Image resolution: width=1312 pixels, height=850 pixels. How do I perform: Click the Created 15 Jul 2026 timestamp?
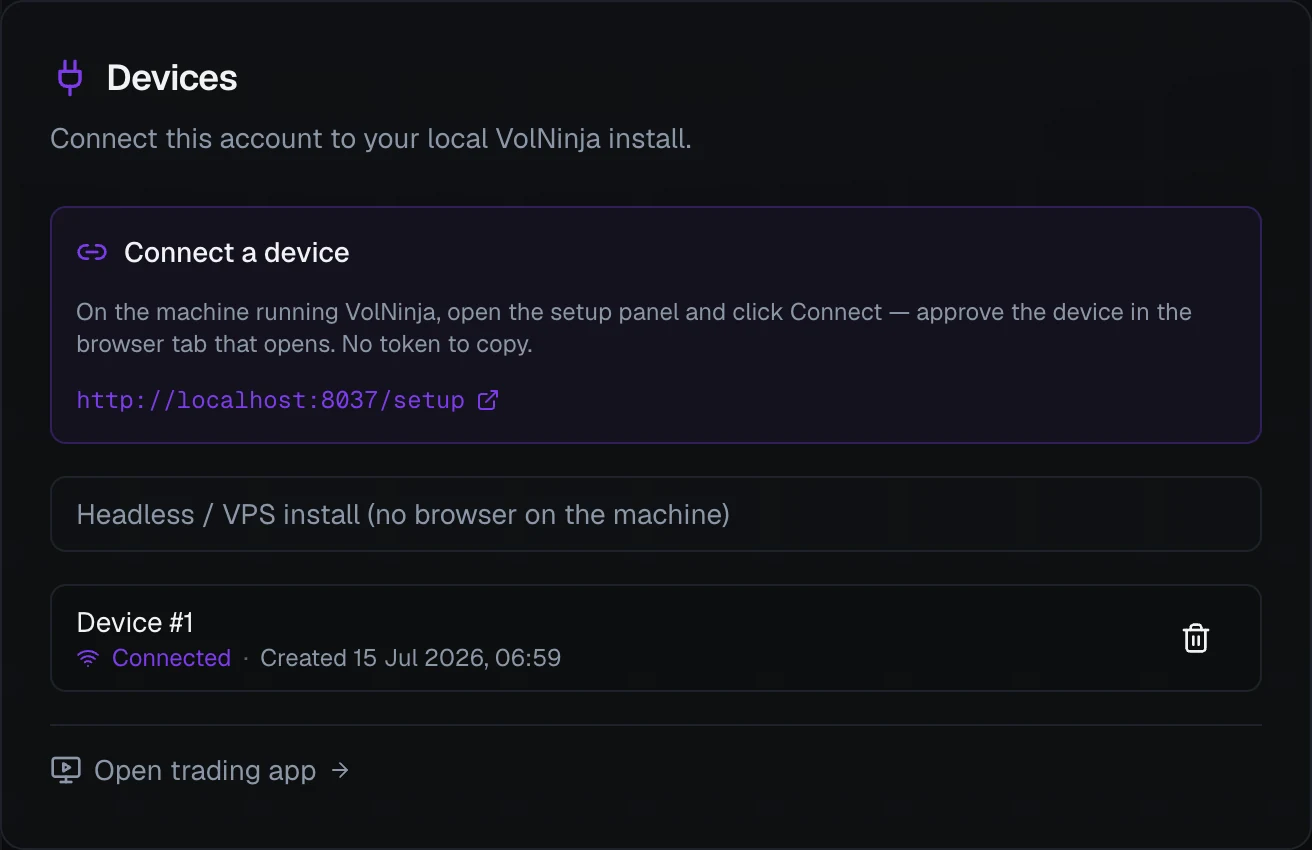click(x=410, y=658)
